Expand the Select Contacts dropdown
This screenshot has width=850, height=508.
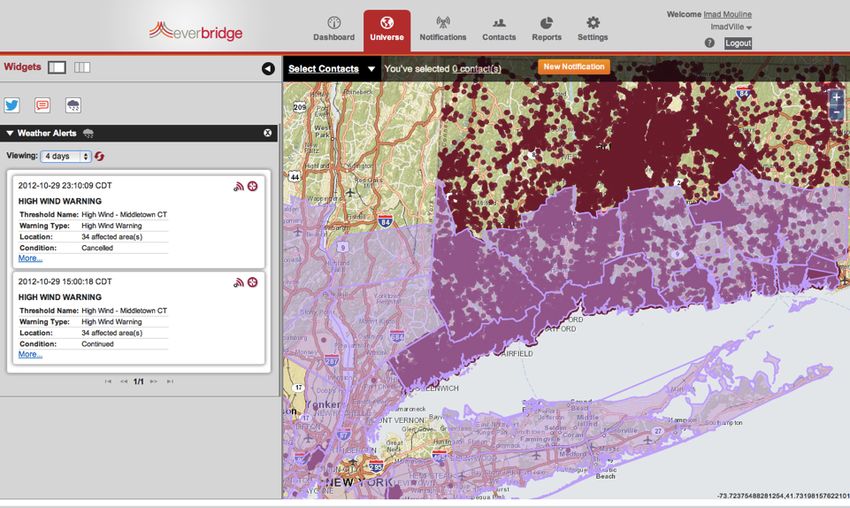tap(372, 69)
